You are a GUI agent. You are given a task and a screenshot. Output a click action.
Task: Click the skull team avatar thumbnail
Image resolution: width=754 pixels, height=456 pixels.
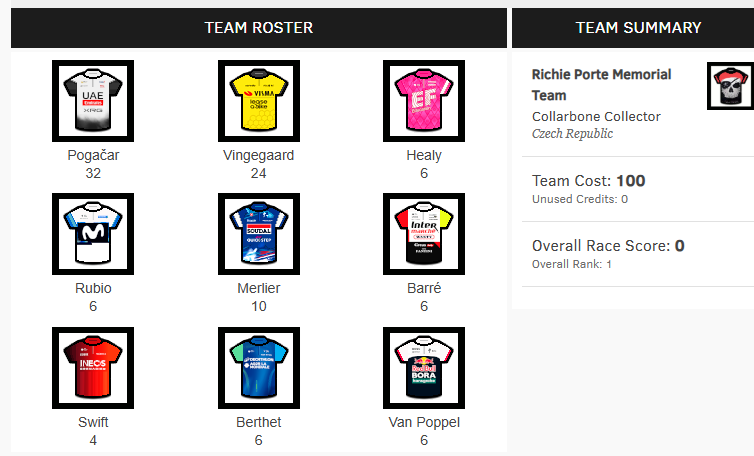click(730, 86)
